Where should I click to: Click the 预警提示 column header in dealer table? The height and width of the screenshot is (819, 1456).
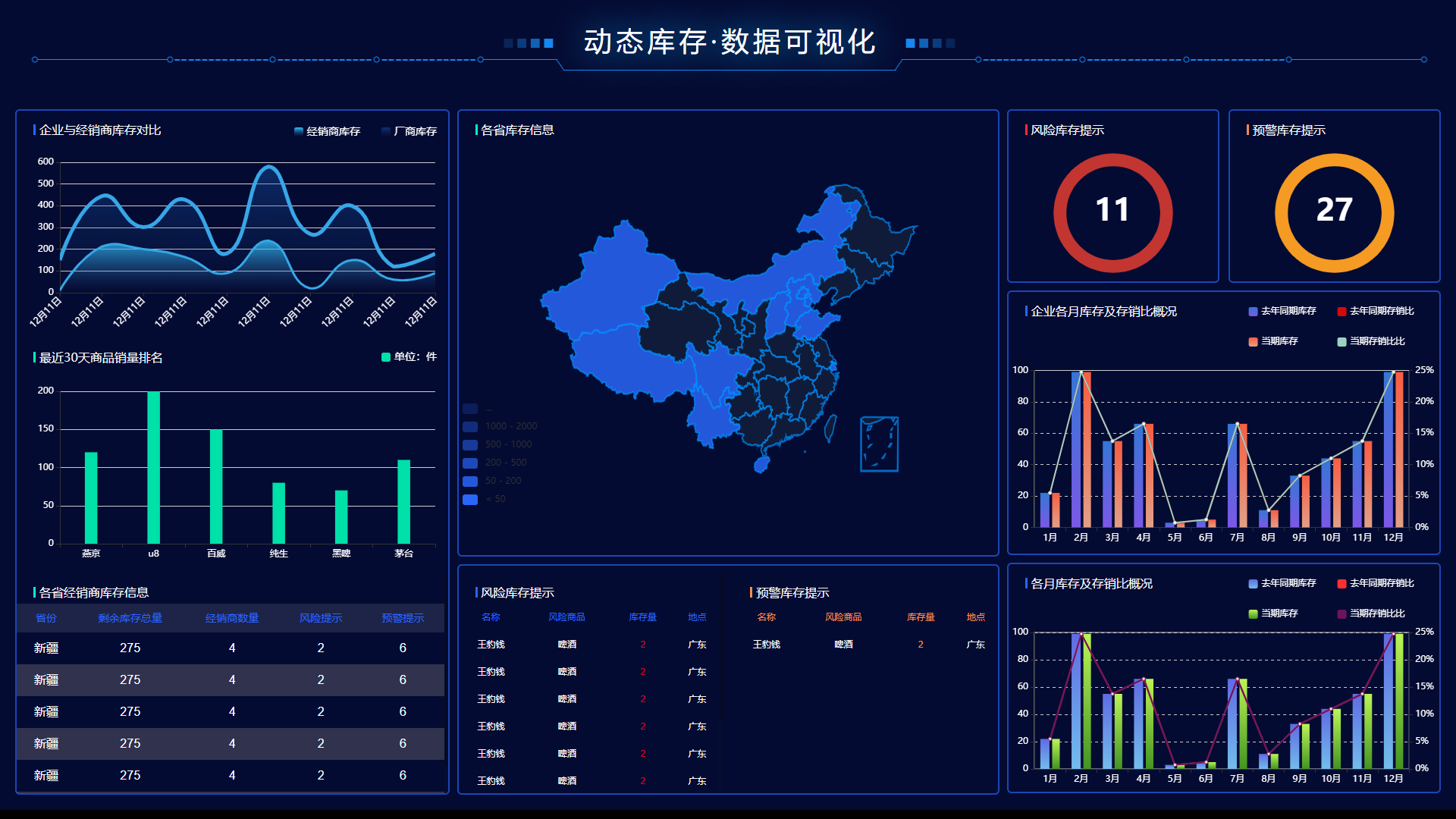[403, 618]
